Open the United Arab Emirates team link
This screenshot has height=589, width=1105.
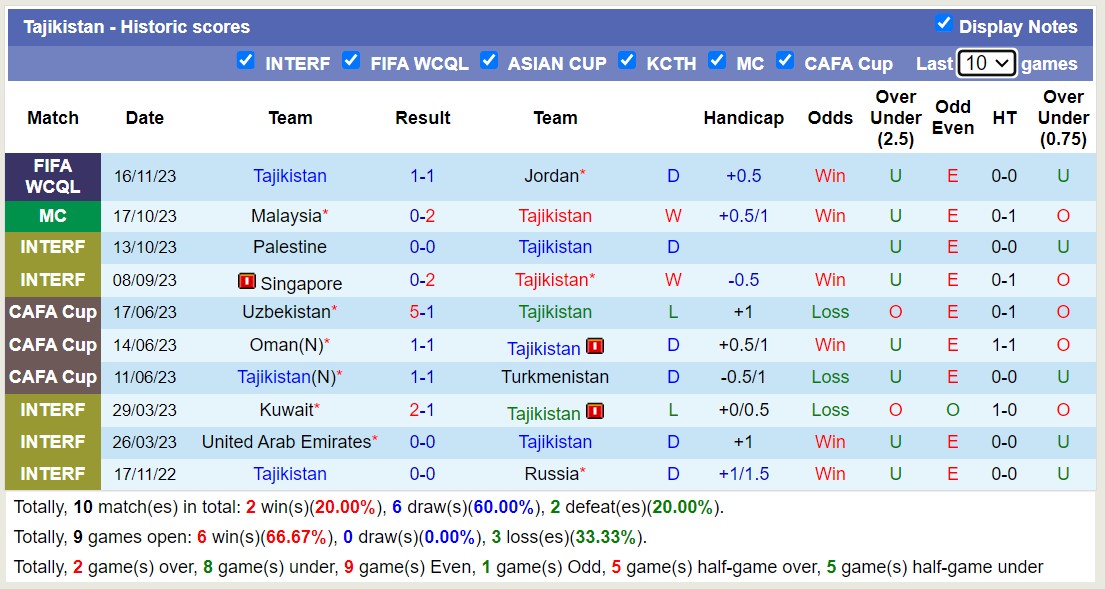click(x=286, y=442)
